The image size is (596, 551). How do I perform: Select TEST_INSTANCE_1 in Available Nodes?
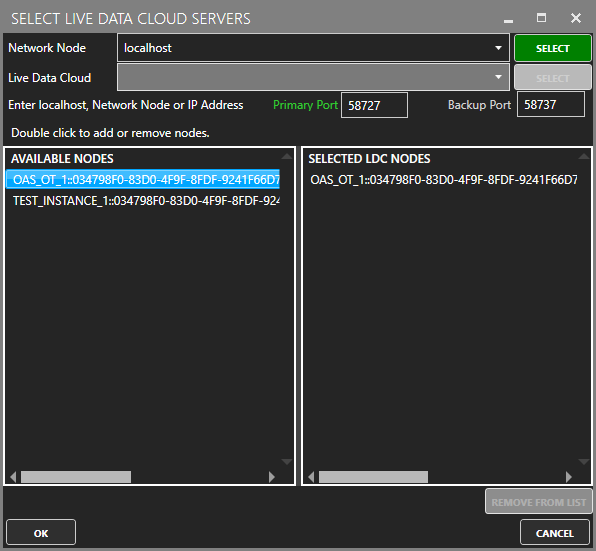[x=143, y=201]
